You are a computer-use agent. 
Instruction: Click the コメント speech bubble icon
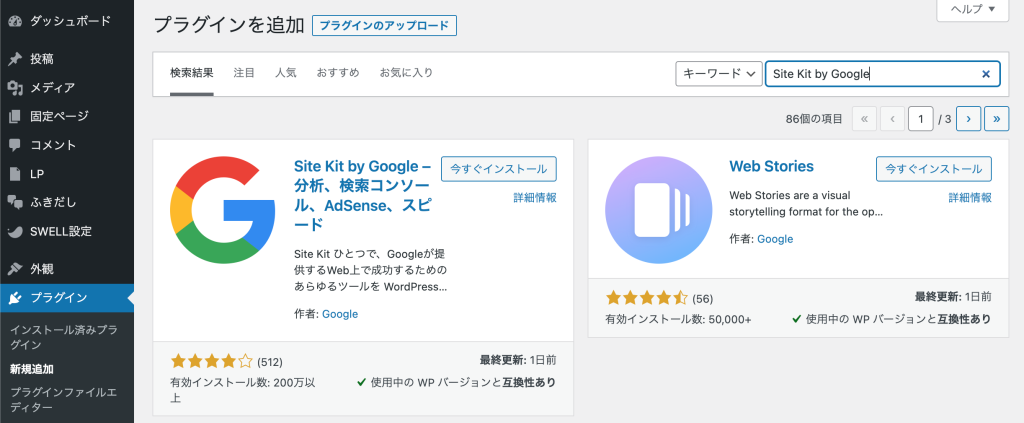coord(16,145)
